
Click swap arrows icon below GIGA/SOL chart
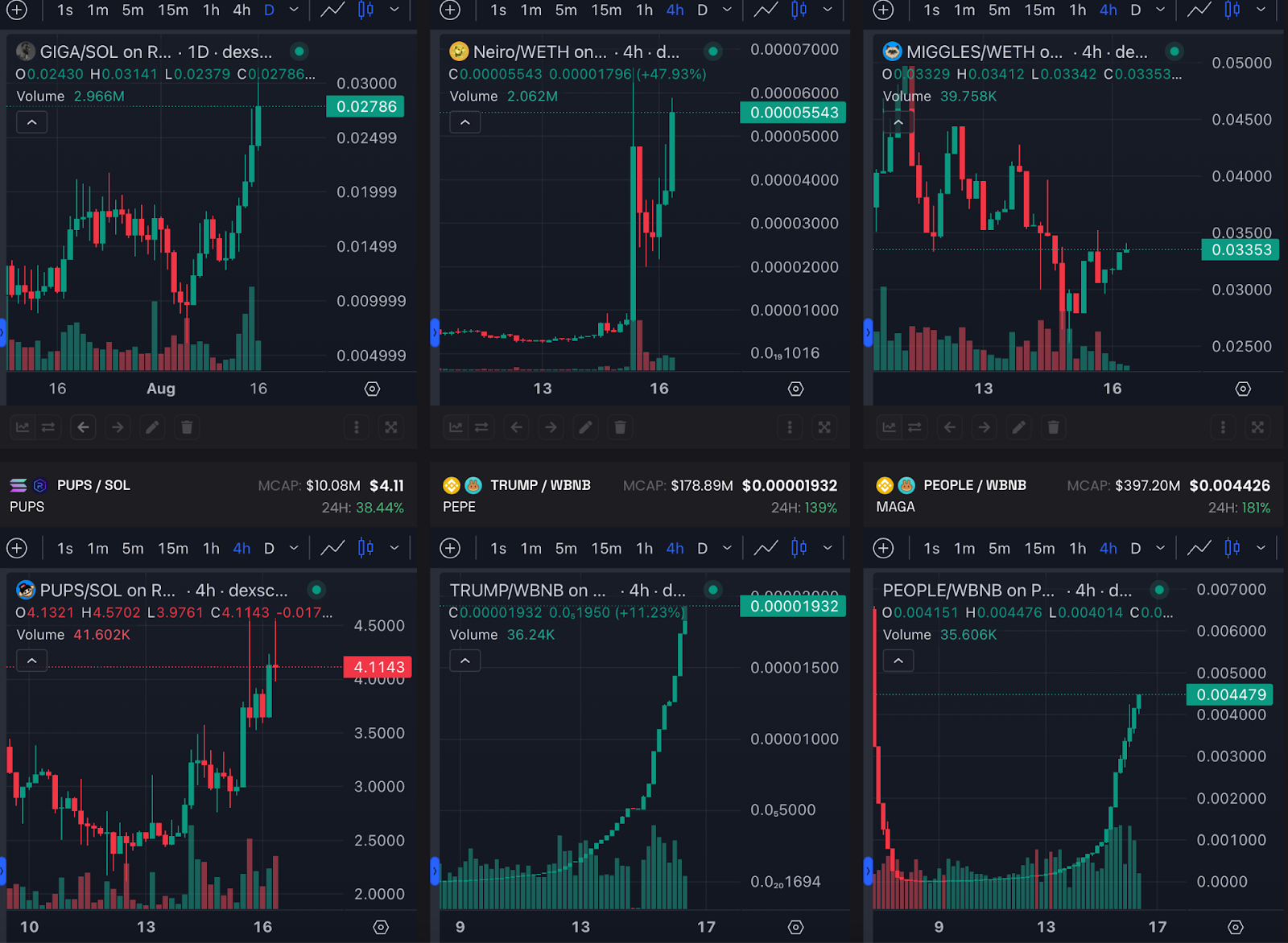(48, 427)
